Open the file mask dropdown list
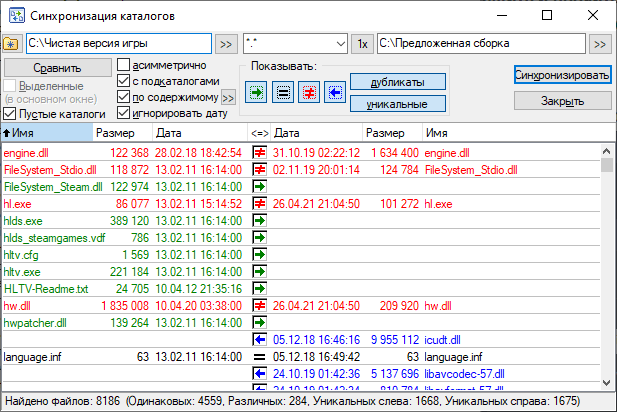This screenshot has height=412, width=617. [341, 45]
